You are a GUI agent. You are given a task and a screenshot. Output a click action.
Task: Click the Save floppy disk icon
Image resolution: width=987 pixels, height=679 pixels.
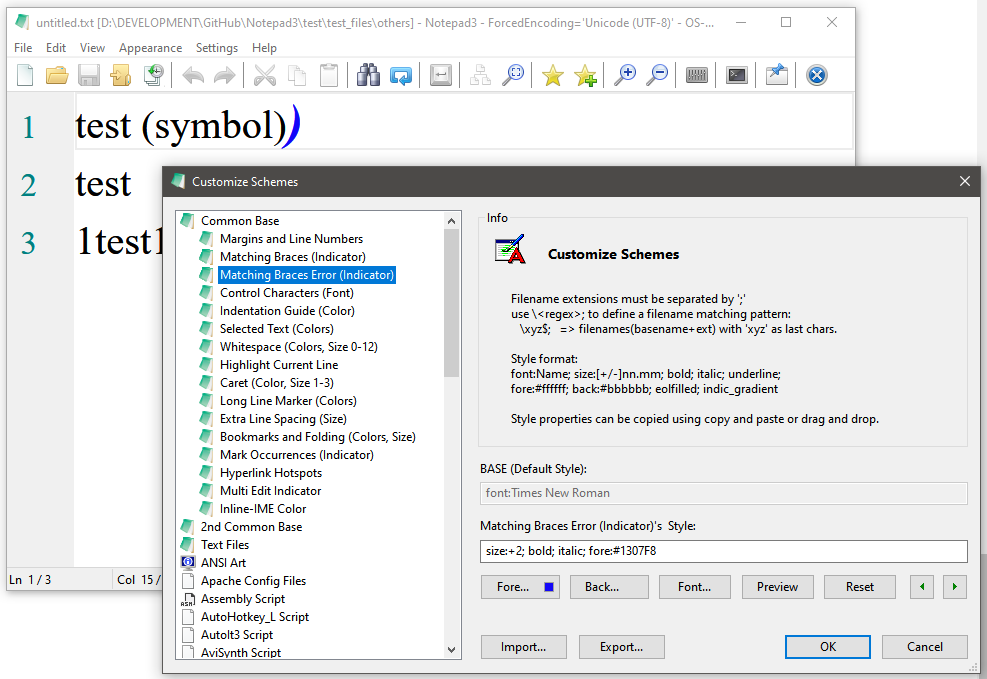89,76
